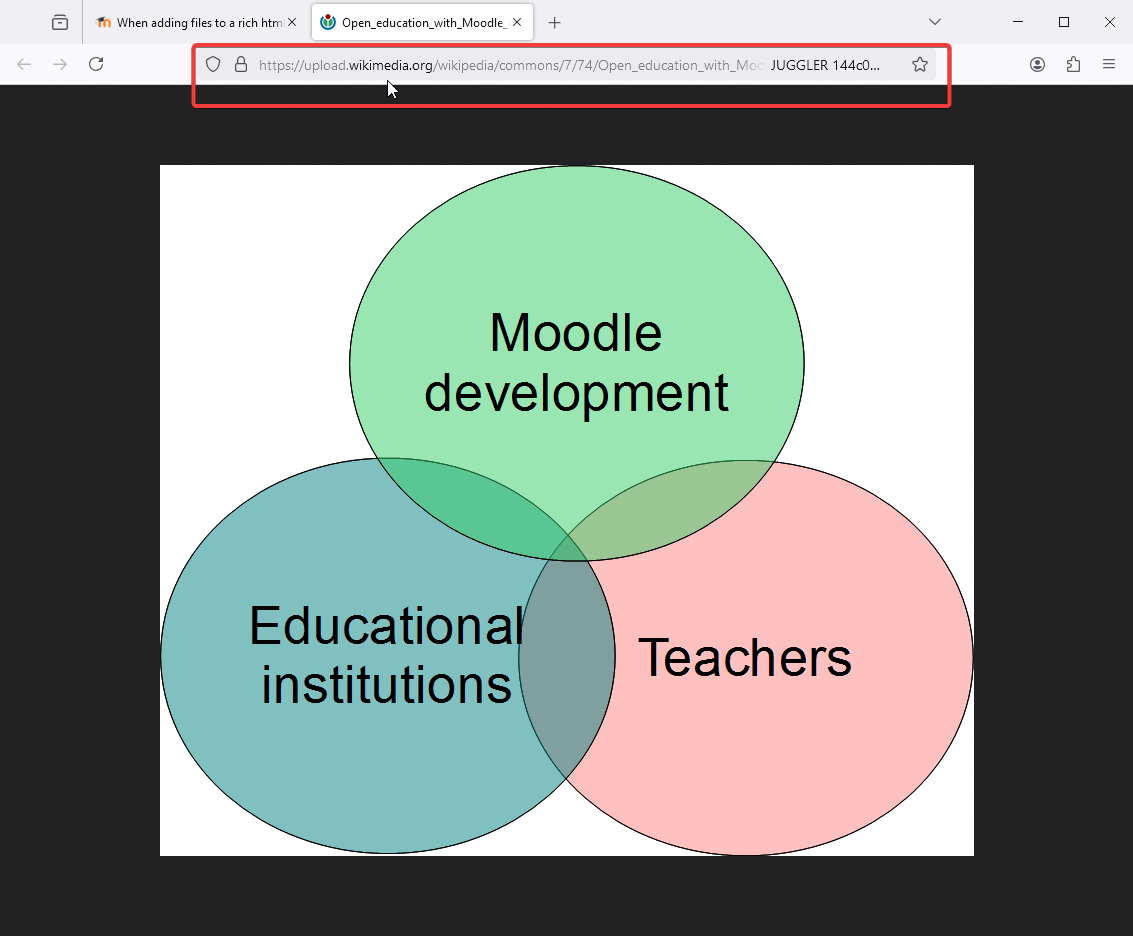The width and height of the screenshot is (1133, 936).
Task: Open the tracking protection shield icon
Action: (212, 64)
